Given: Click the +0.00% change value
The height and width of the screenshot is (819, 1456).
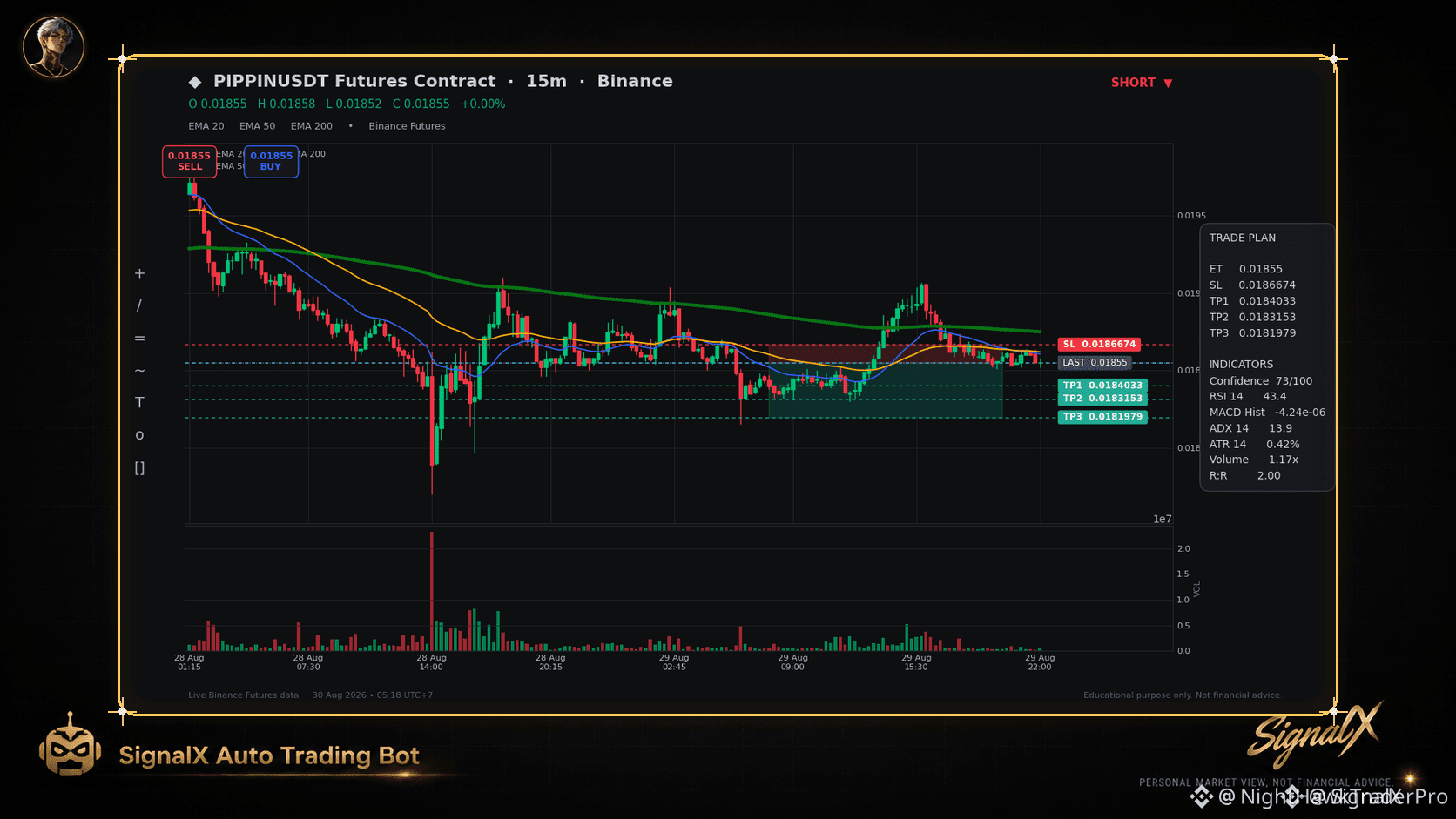Looking at the screenshot, I should coord(483,104).
